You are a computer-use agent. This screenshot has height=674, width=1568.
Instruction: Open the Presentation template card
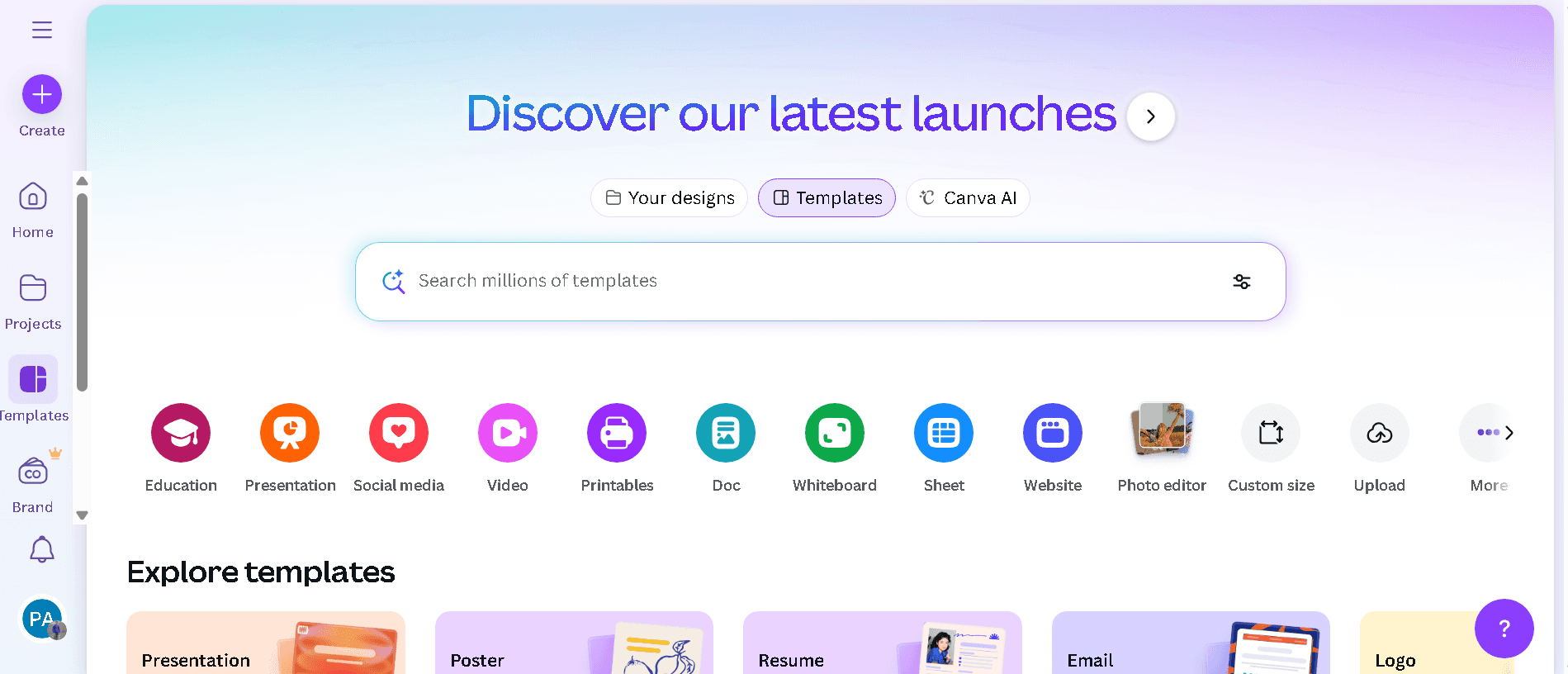266,643
